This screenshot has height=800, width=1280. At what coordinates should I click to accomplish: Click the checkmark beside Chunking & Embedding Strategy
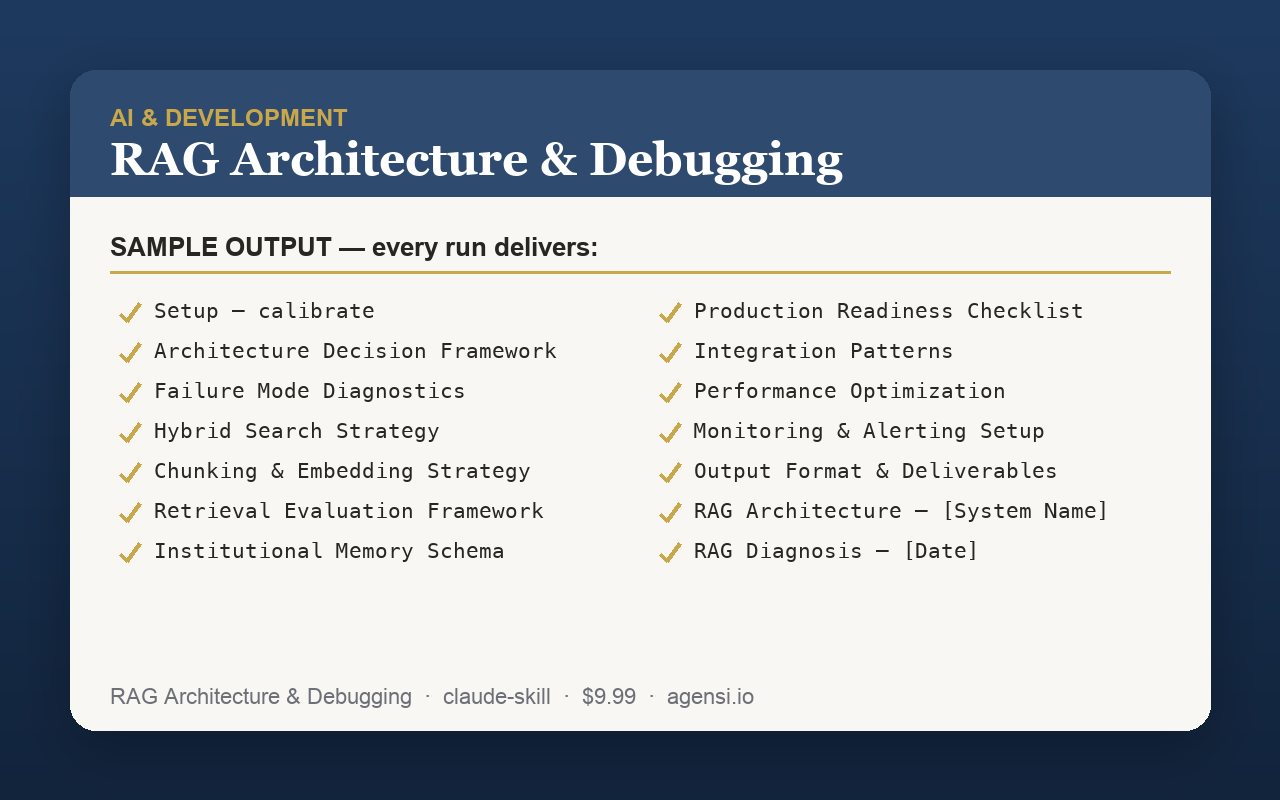point(130,472)
